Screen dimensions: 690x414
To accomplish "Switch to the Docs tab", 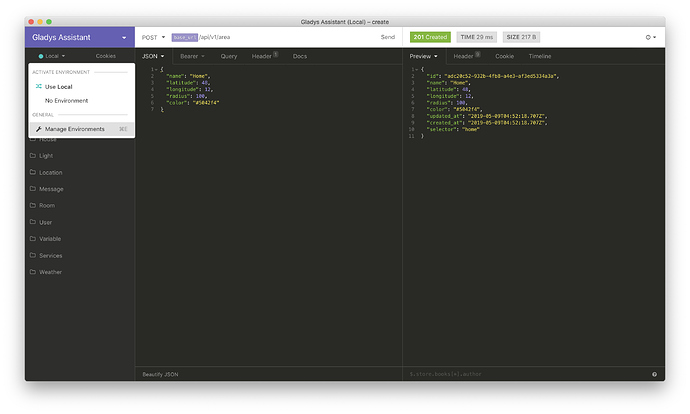I will 300,56.
